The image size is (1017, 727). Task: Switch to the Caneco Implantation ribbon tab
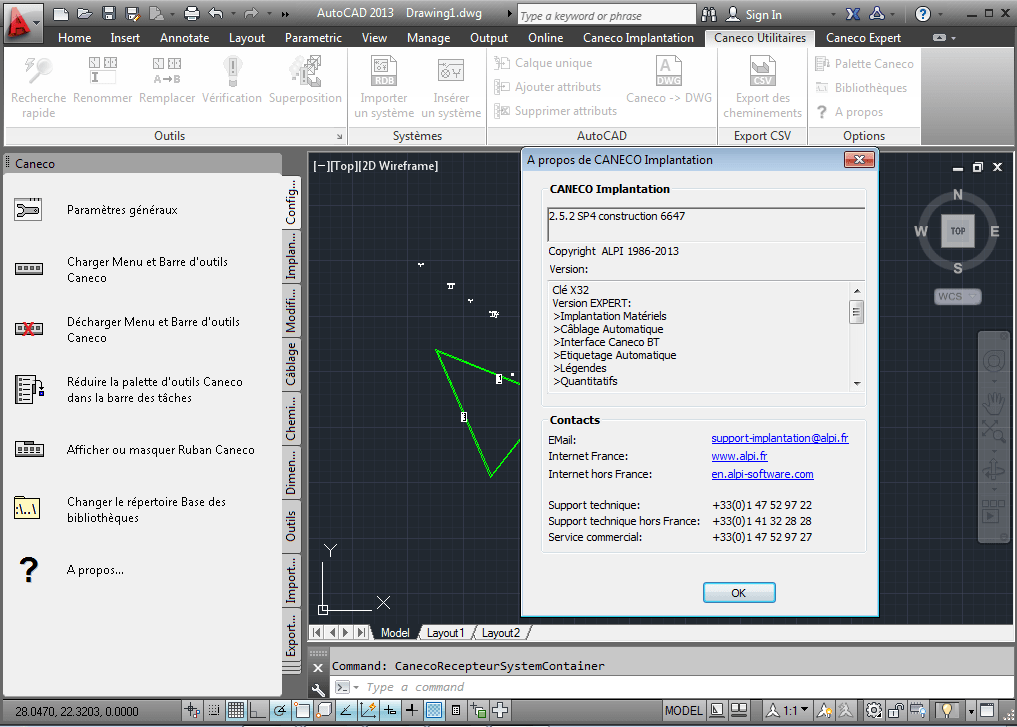point(638,38)
